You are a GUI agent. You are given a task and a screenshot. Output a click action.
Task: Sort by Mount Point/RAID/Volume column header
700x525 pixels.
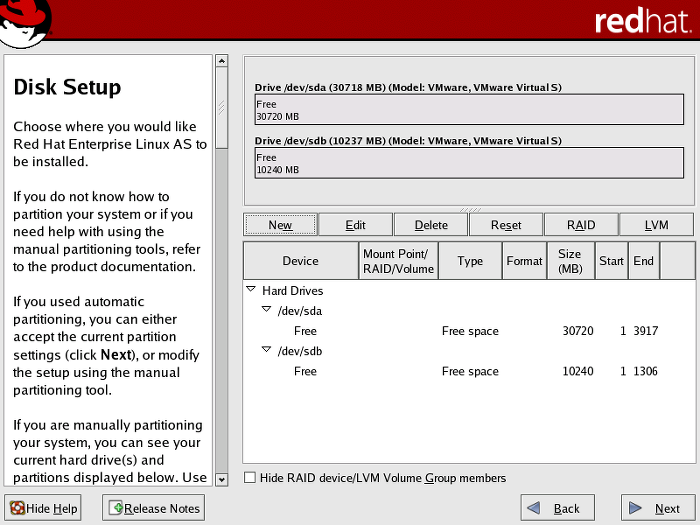[x=398, y=261]
